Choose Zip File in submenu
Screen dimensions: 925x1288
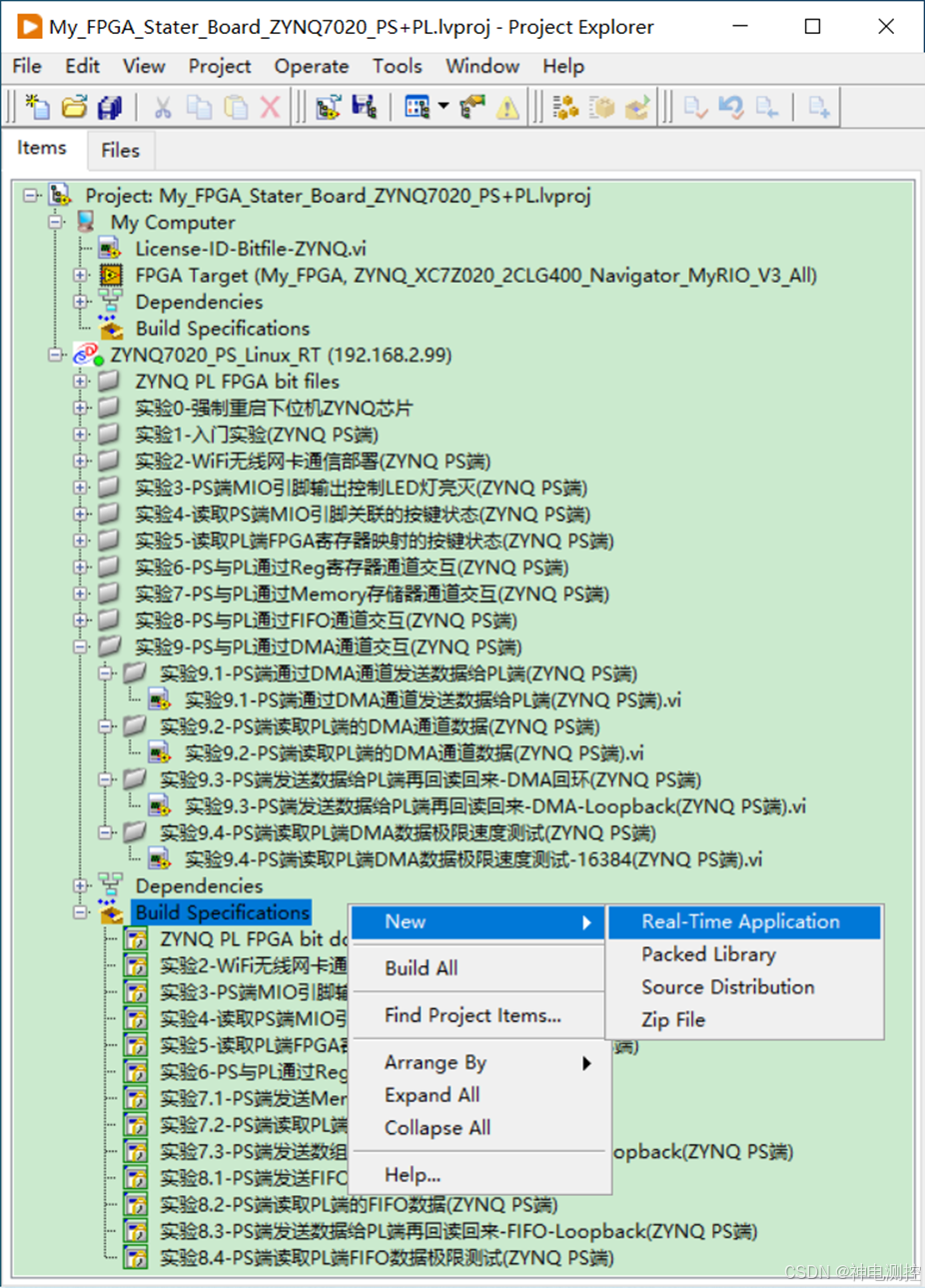[x=744, y=1020]
